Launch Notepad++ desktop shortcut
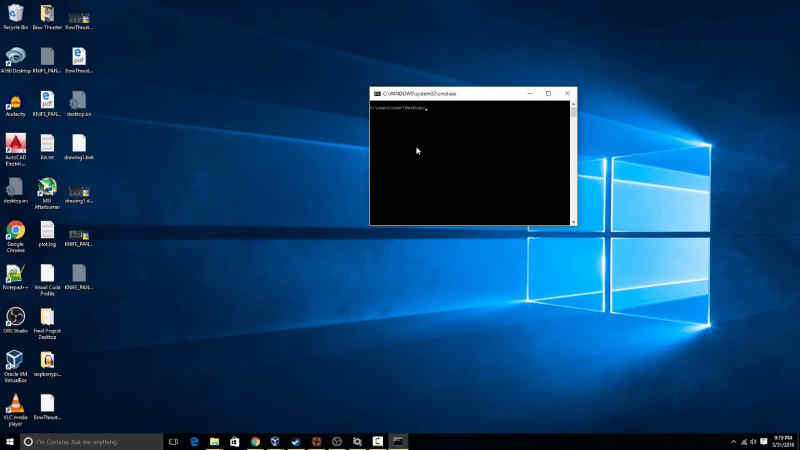The height and width of the screenshot is (450, 800). click(x=15, y=277)
